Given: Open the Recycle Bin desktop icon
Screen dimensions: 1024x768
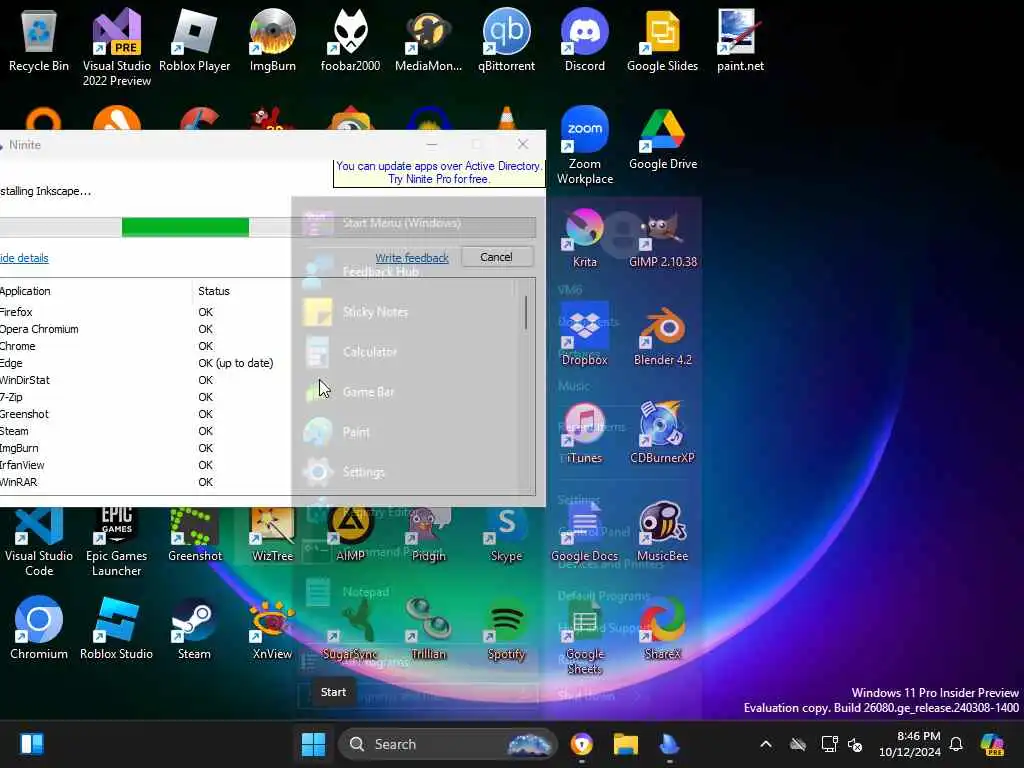Looking at the screenshot, I should [x=39, y=40].
